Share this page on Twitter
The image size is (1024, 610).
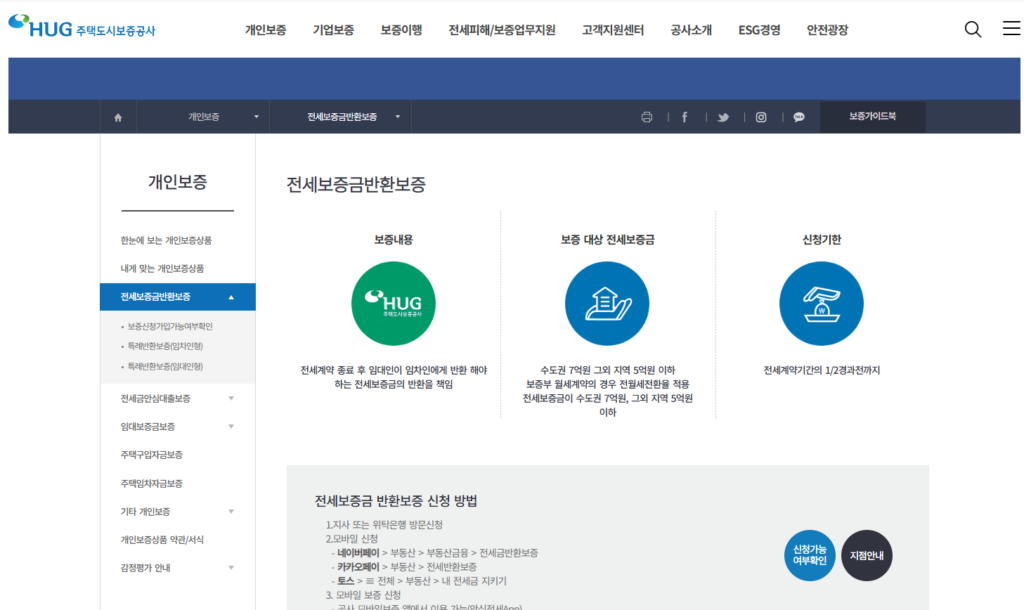point(723,118)
